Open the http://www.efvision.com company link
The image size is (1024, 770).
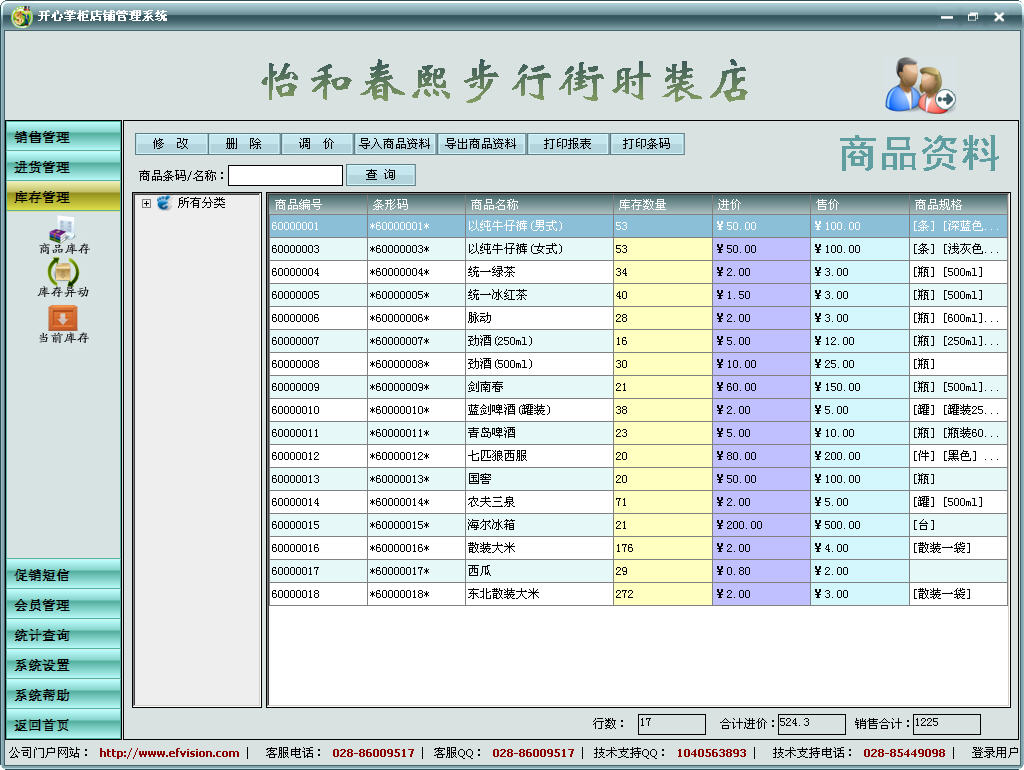pos(169,753)
